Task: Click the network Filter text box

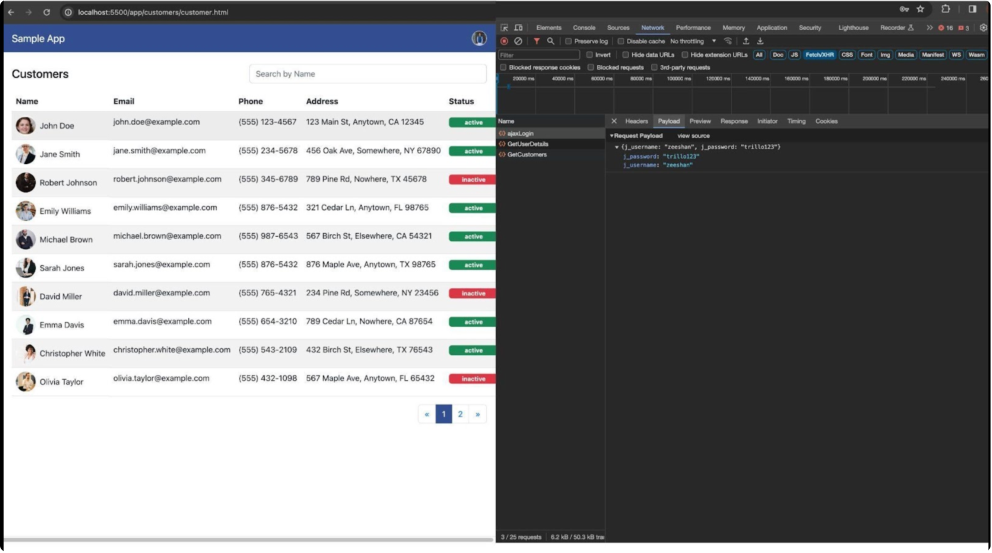Action: [x=538, y=55]
